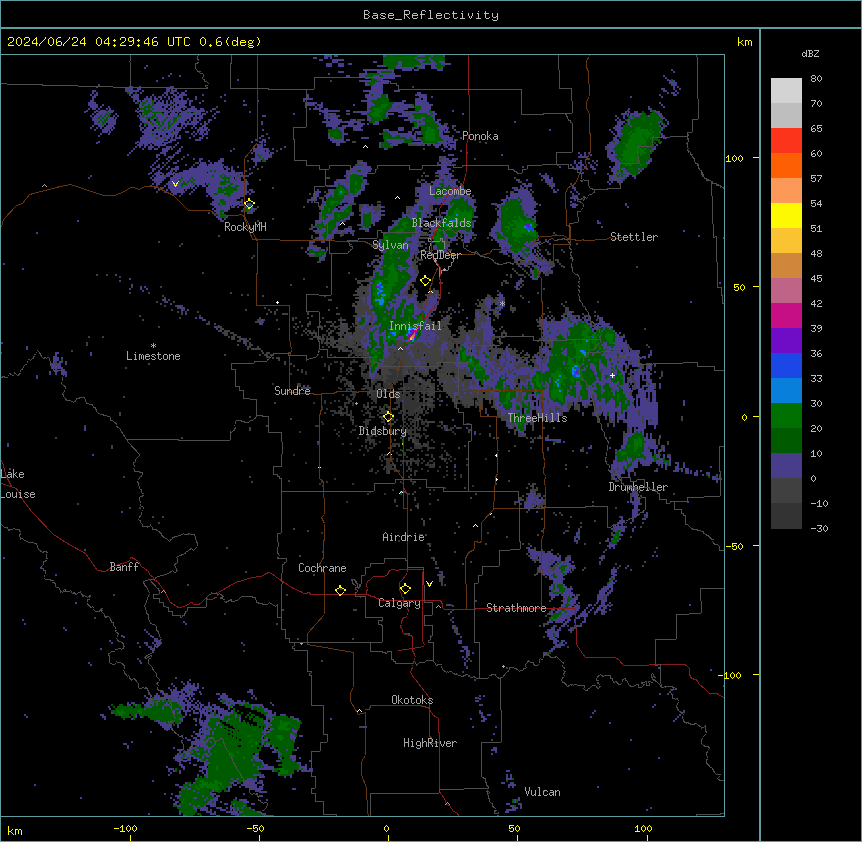862x842 pixels.
Task: Select the light gray 70-80 dBZ legend swatch
Action: [x=786, y=91]
